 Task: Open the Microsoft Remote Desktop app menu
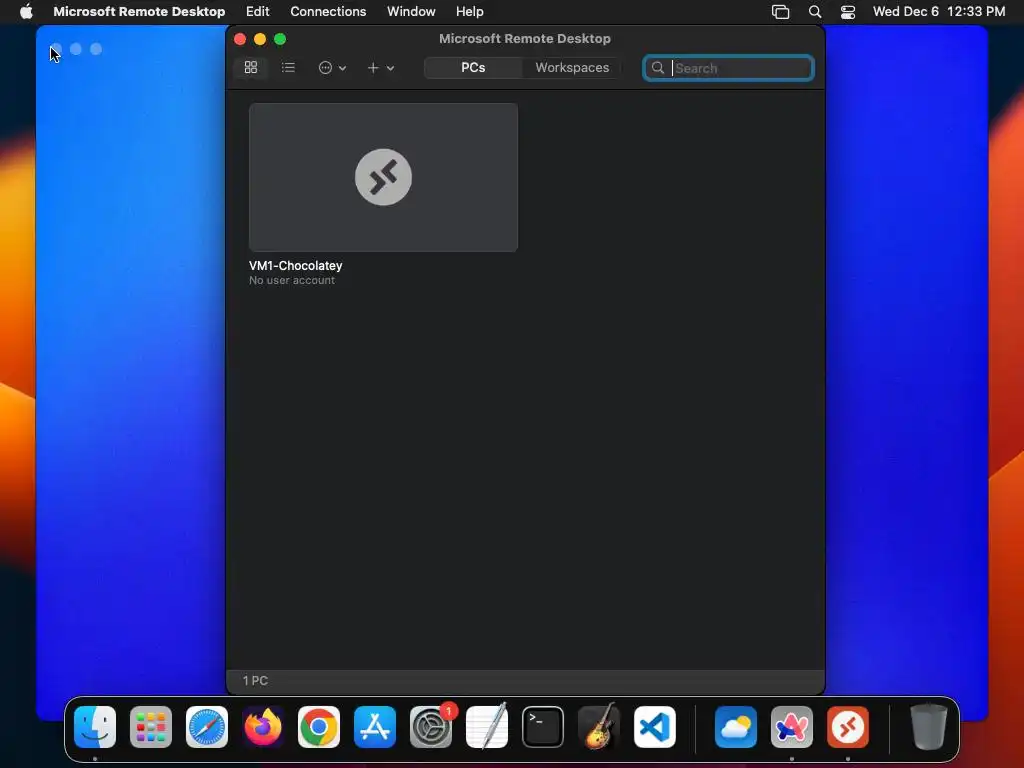139,12
